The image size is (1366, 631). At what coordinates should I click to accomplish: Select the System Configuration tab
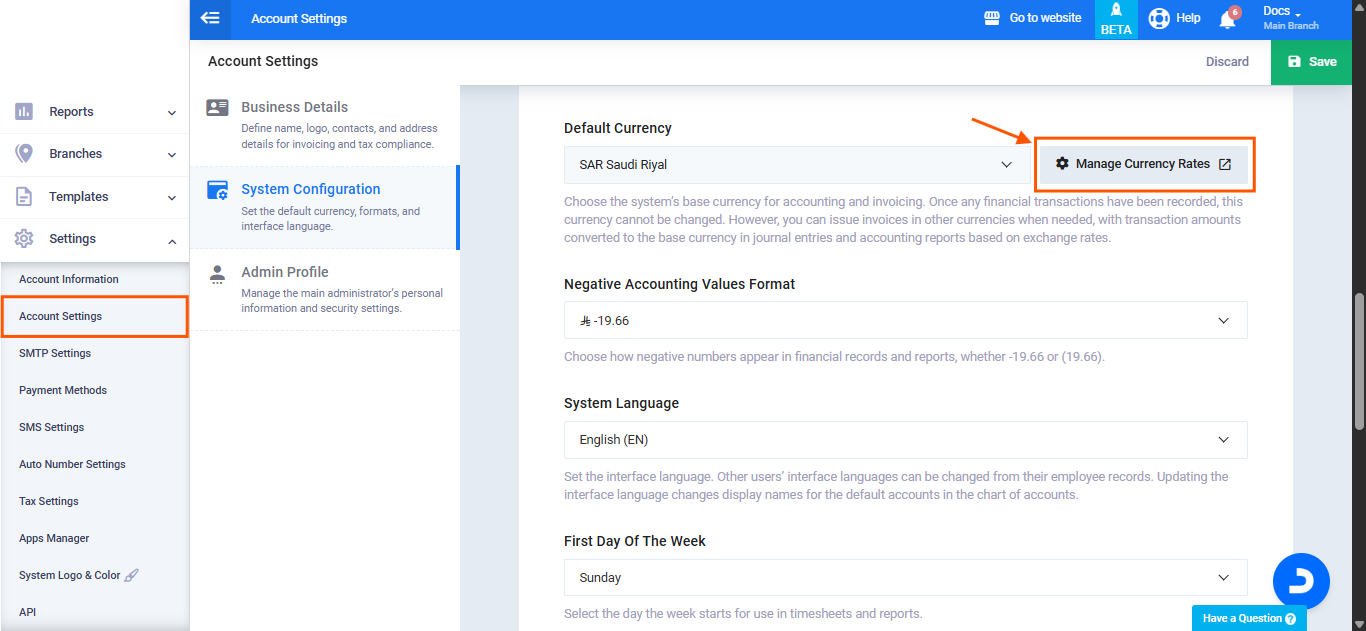click(x=310, y=189)
